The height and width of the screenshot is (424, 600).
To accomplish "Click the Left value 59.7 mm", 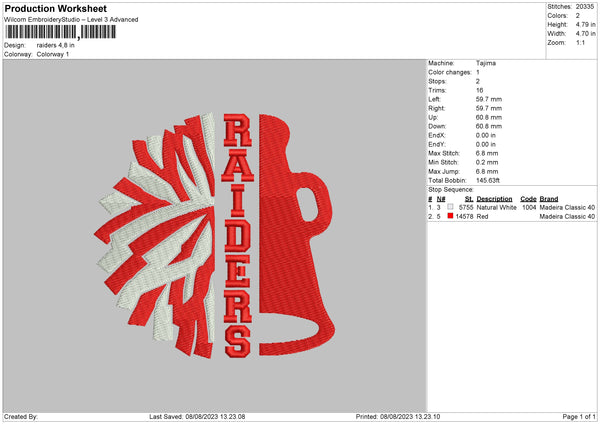I will [x=489, y=99].
